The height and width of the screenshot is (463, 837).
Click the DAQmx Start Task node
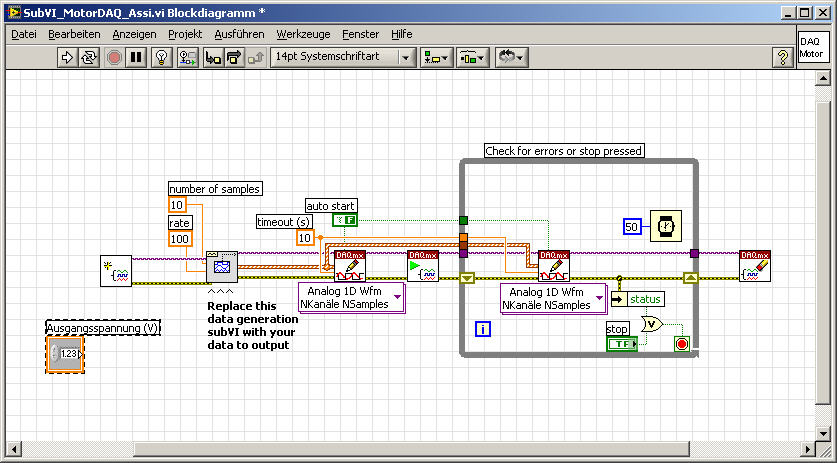click(x=422, y=267)
